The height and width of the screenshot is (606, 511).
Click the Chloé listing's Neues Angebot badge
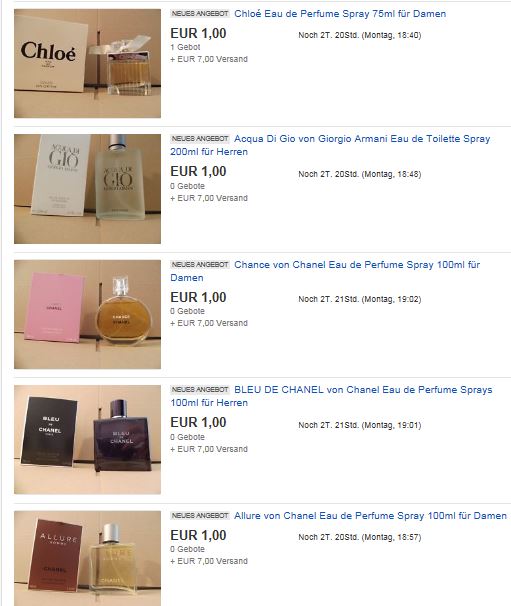(200, 14)
